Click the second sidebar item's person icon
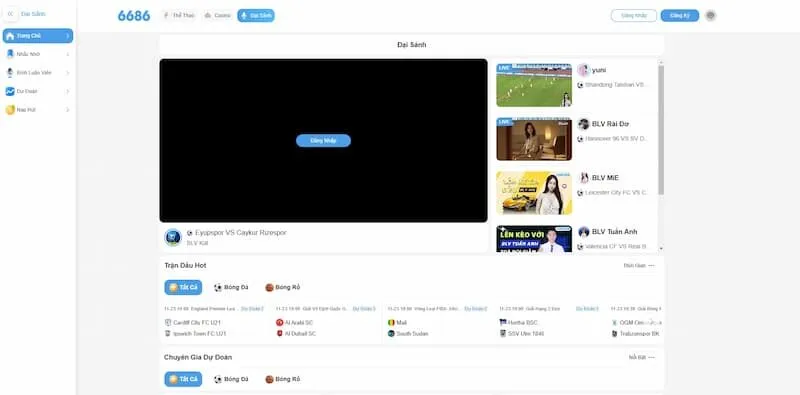800x395 pixels. point(10,54)
